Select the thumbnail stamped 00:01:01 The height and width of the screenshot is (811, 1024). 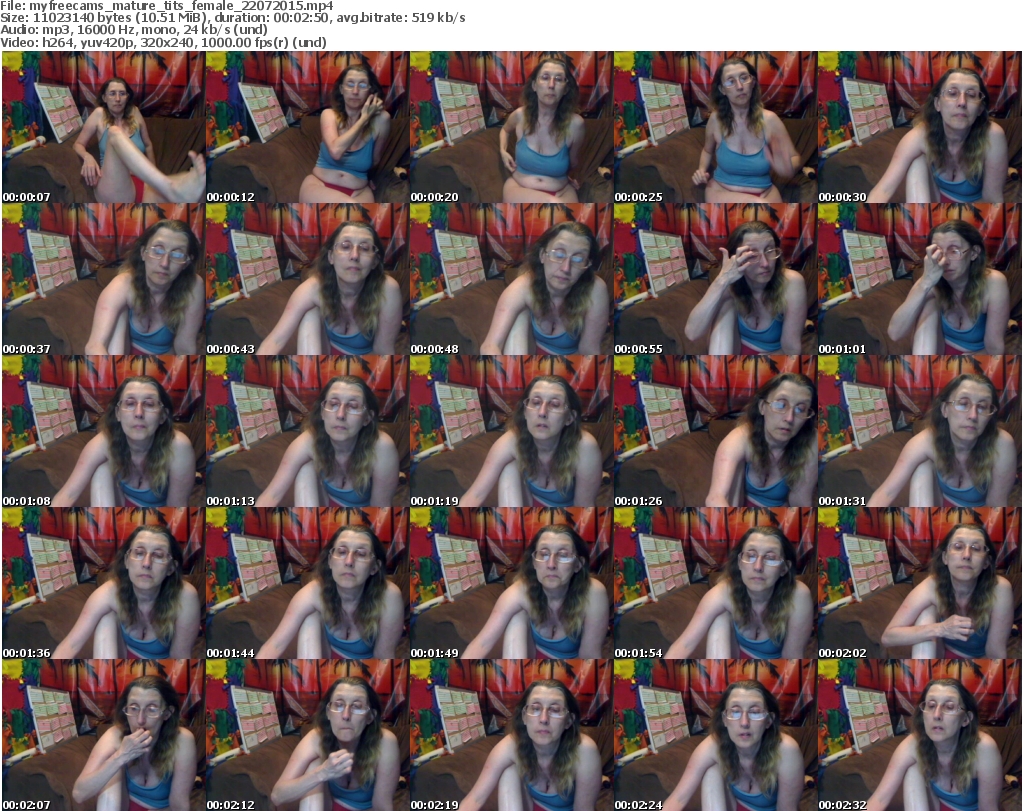coord(919,279)
